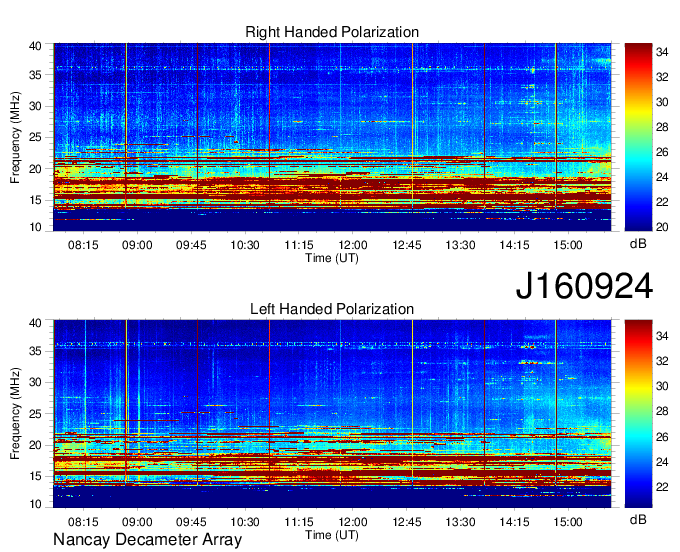680x552 pixels.
Task: Click the 24 value on the bottom colorbar
Action: [662, 462]
